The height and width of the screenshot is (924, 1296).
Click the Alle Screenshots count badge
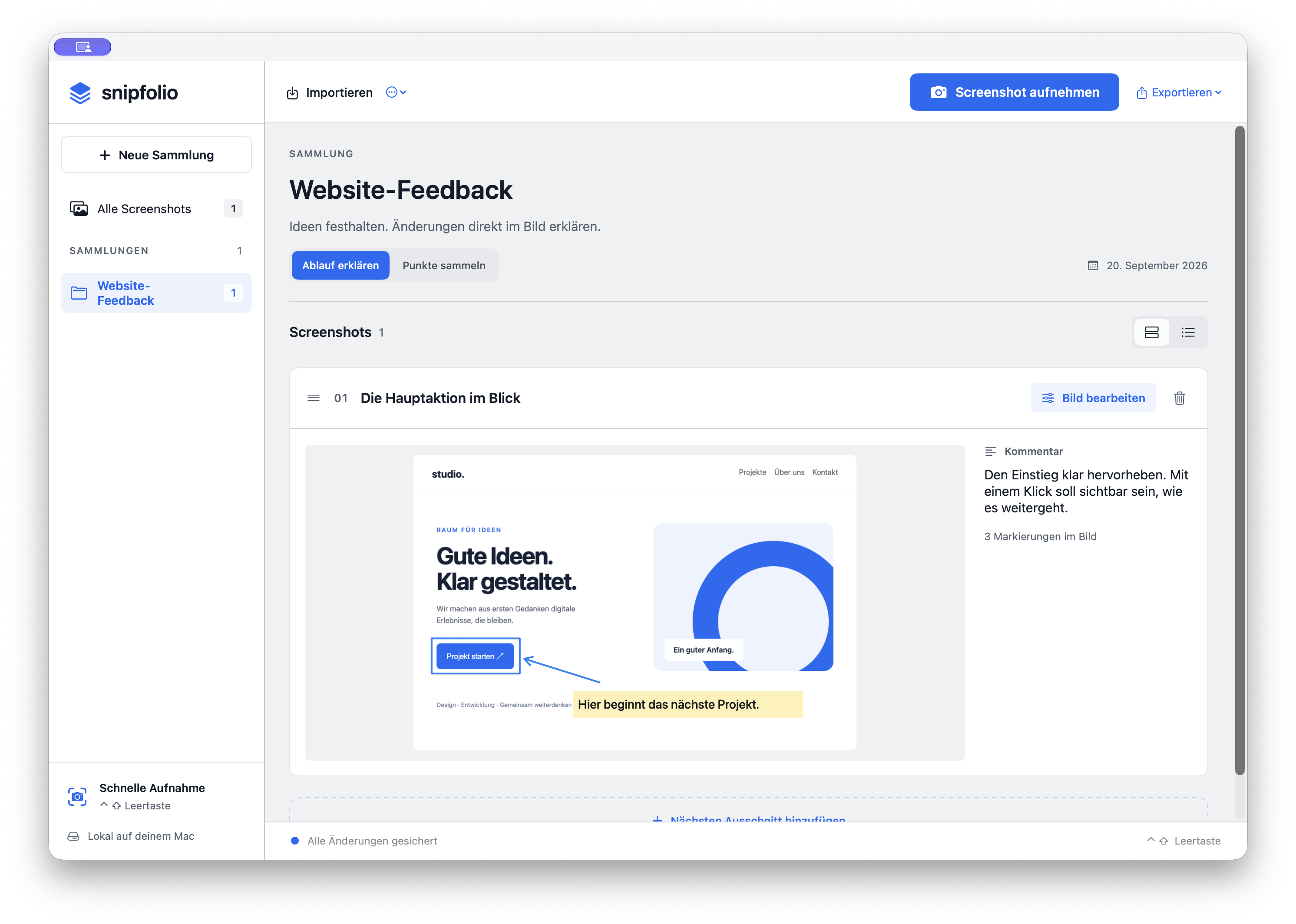(x=233, y=209)
